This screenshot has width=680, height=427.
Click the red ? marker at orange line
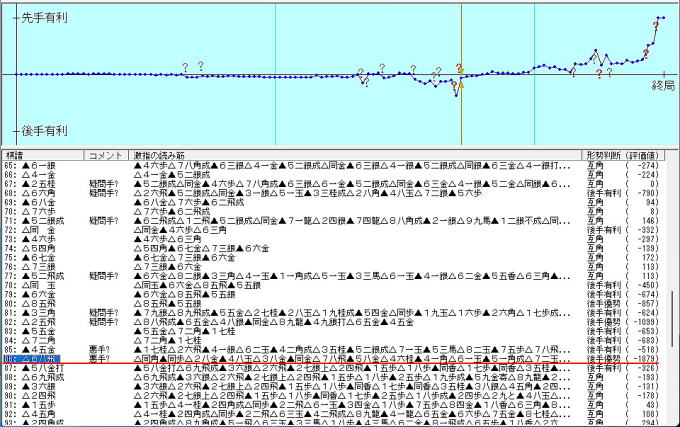460,68
